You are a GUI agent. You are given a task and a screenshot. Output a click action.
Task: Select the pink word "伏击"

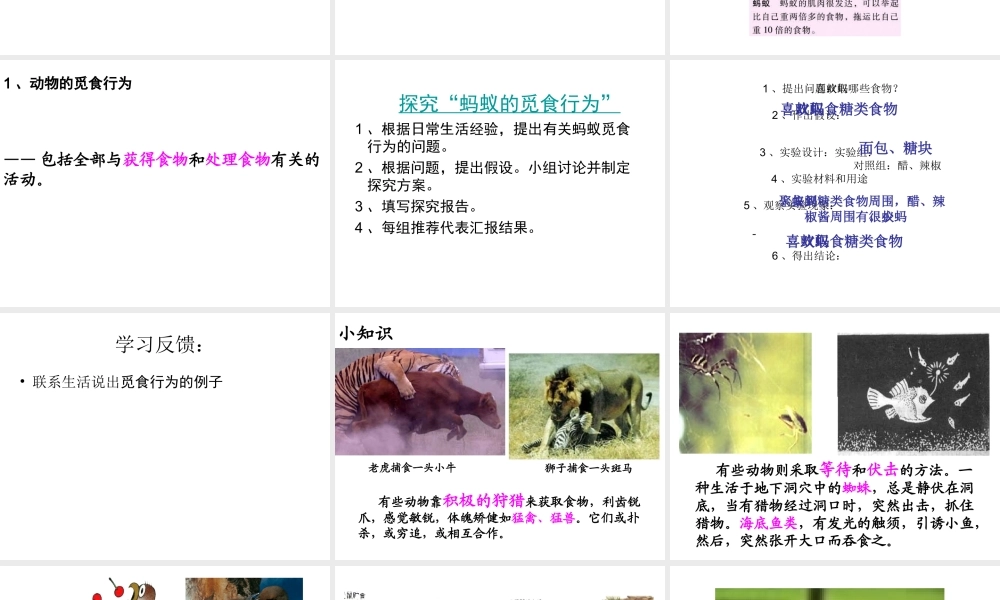click(882, 470)
